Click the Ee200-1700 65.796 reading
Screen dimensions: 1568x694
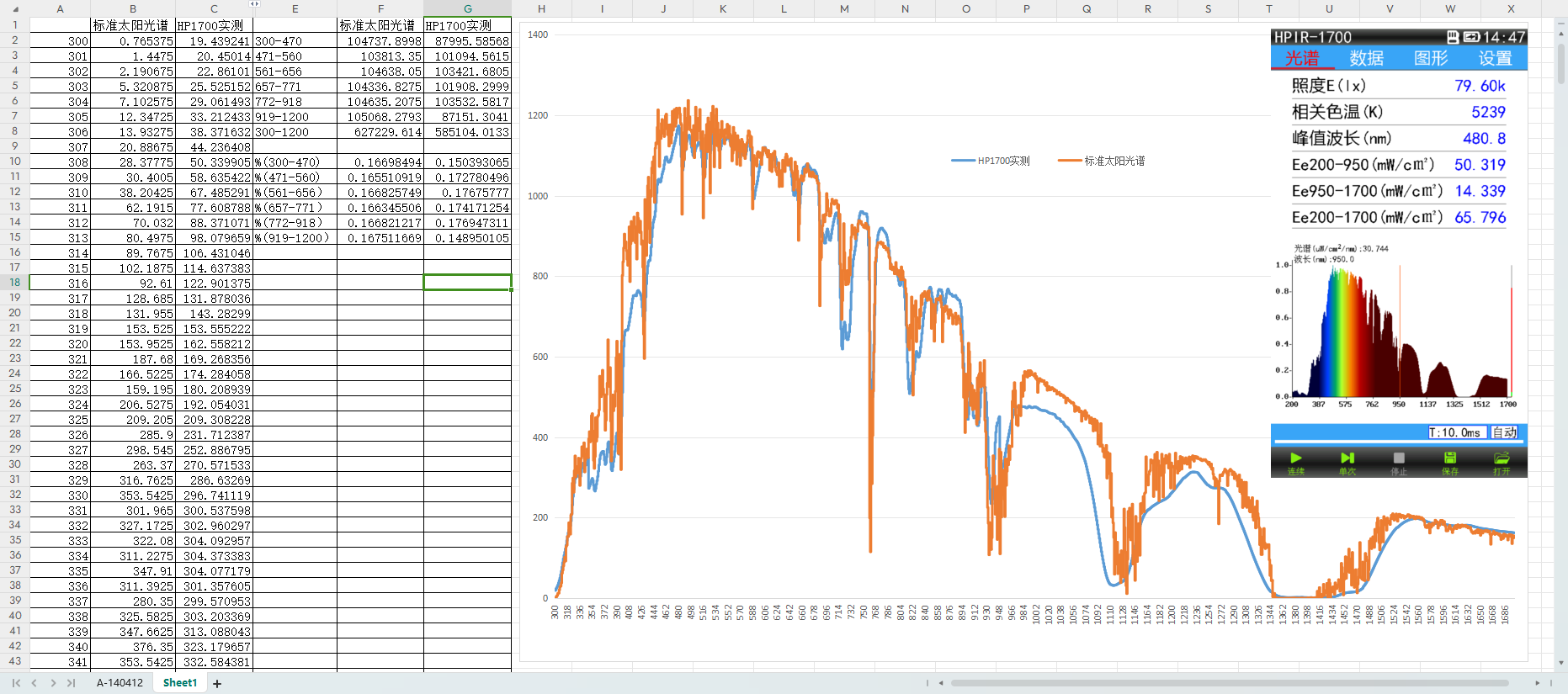[1399, 217]
